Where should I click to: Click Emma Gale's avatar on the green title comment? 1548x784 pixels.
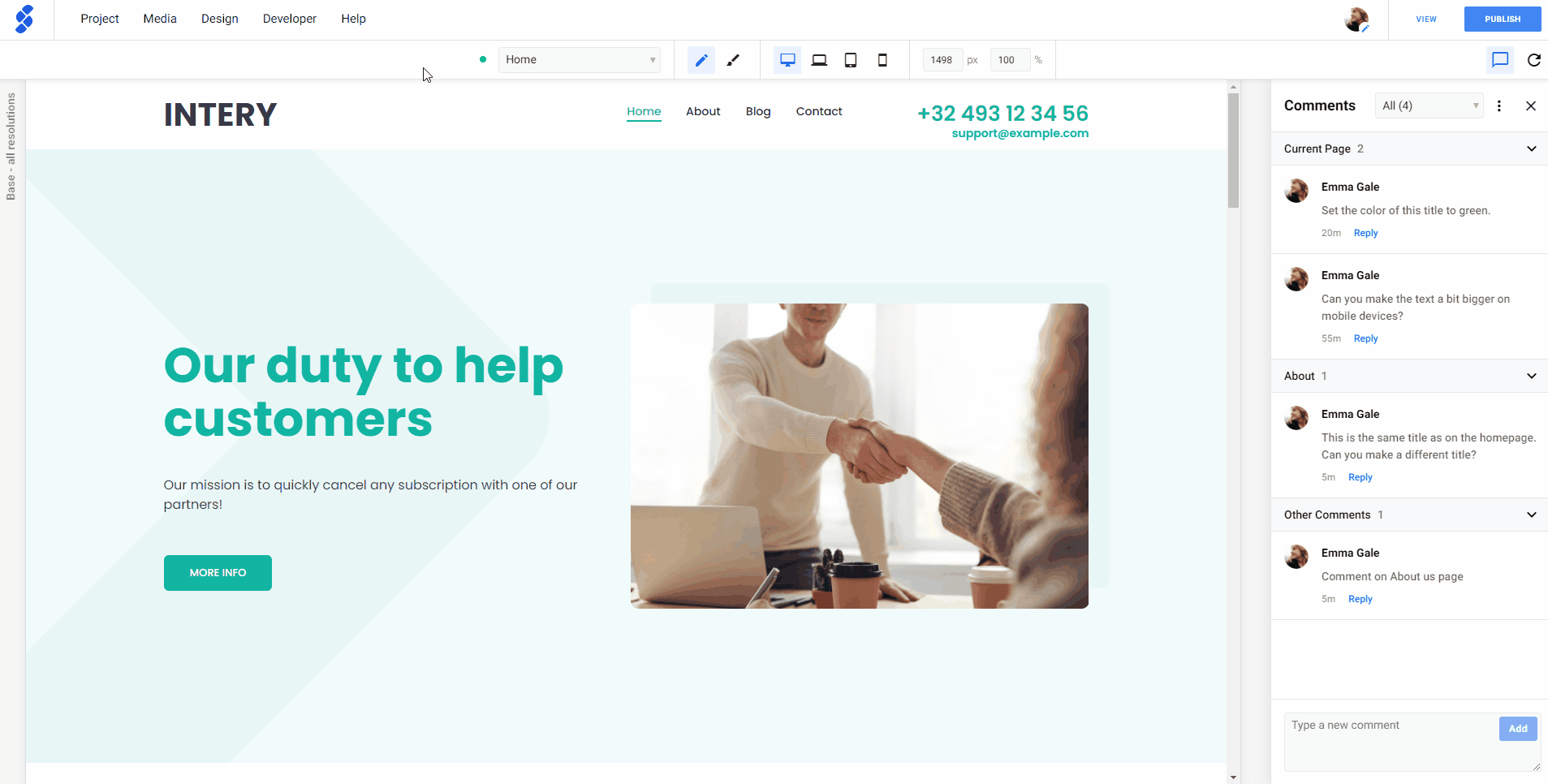(1296, 191)
